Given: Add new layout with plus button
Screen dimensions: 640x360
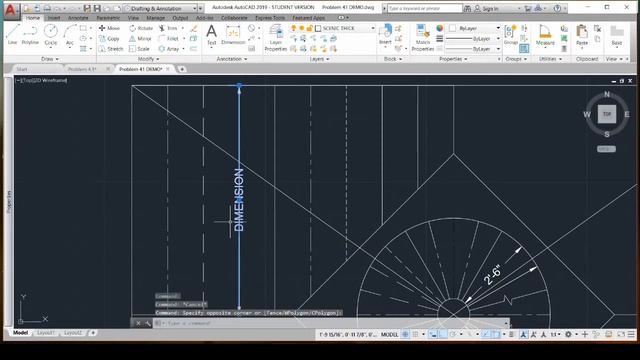Looking at the screenshot, I should [x=93, y=333].
